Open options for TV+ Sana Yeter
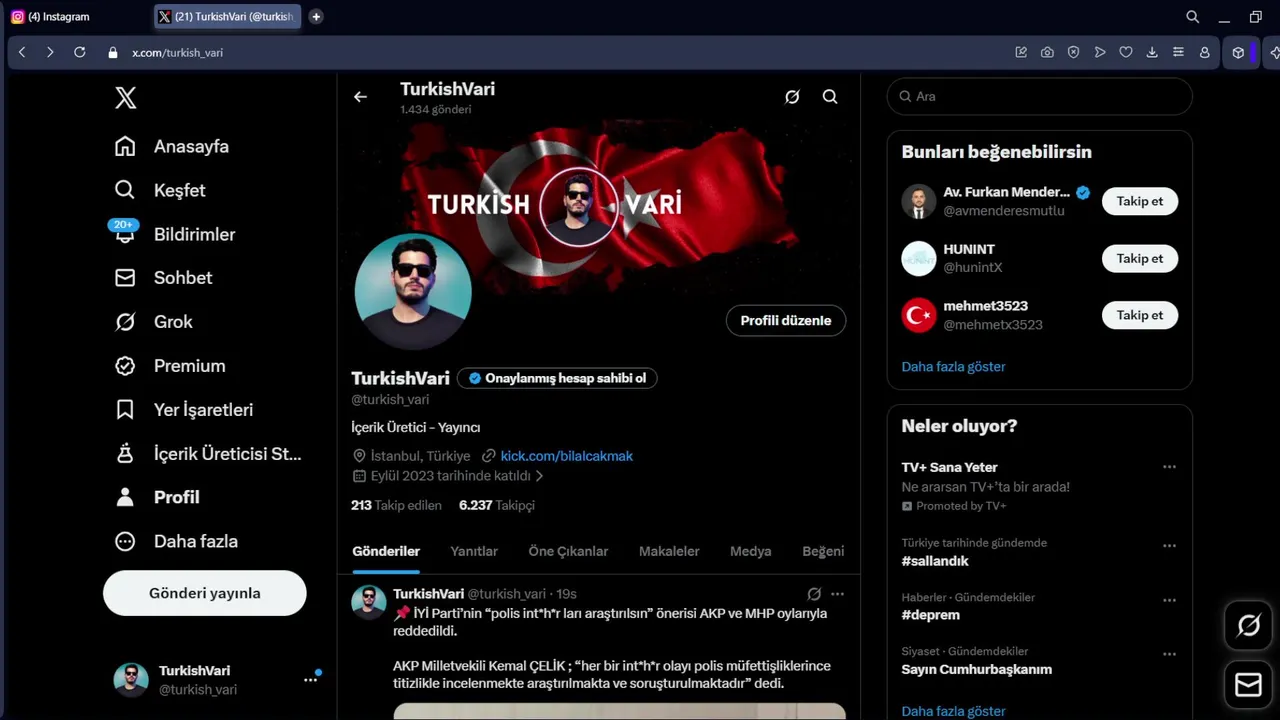Viewport: 1280px width, 720px height. [1169, 467]
